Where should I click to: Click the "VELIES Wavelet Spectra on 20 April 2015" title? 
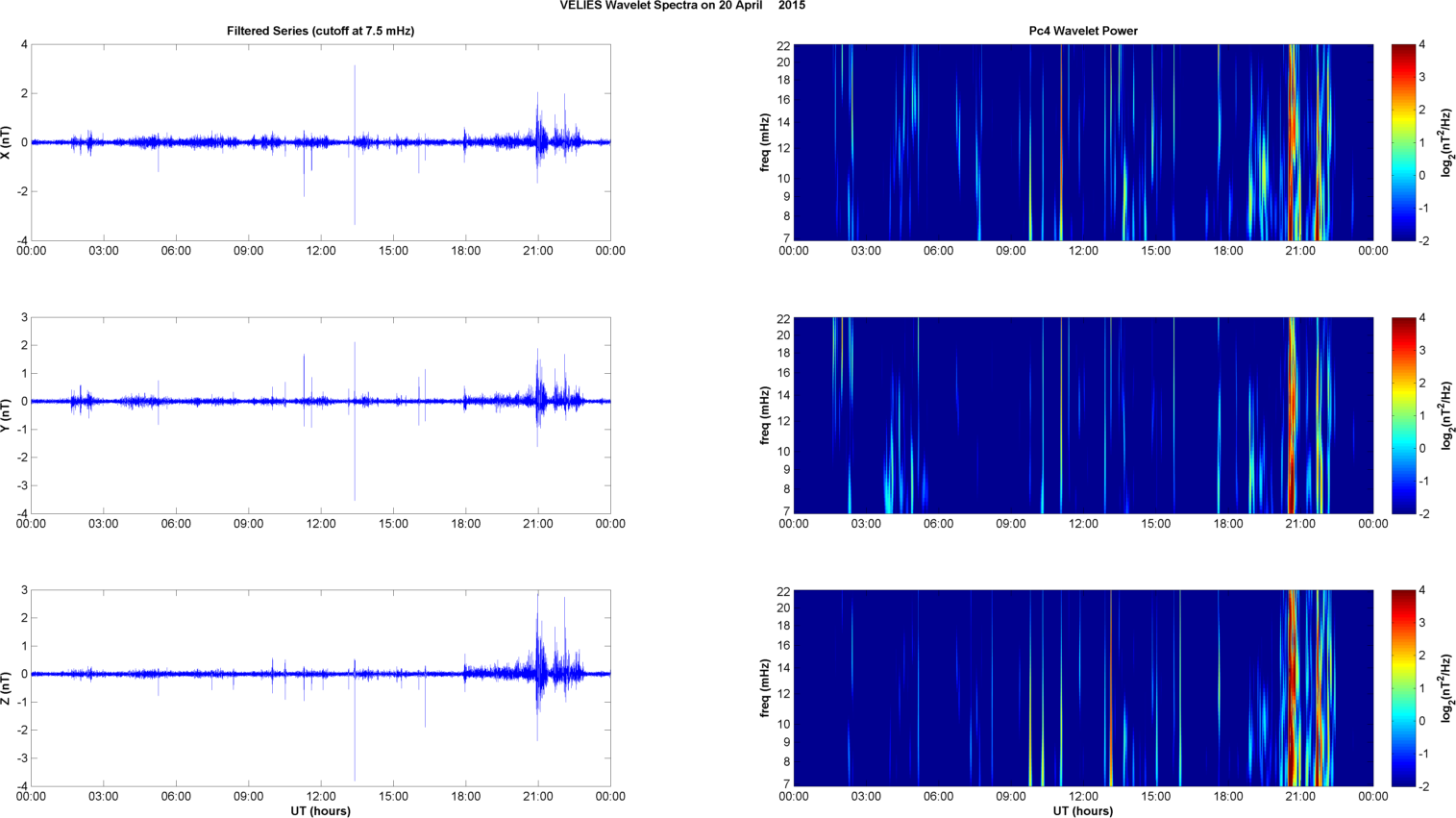682,6
